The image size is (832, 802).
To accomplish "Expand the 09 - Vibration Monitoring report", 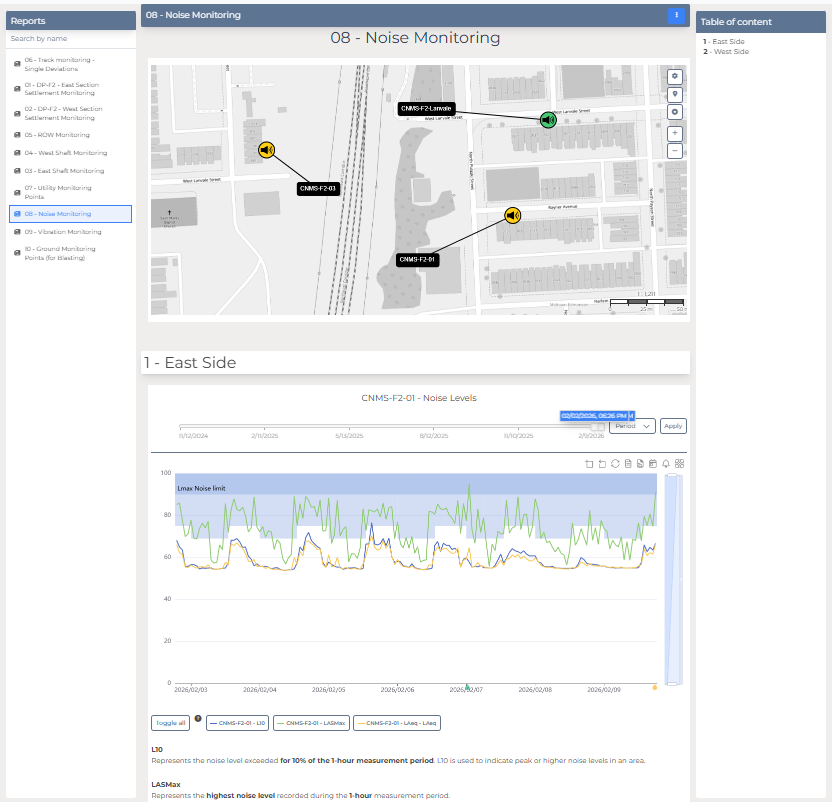I will 69,231.
